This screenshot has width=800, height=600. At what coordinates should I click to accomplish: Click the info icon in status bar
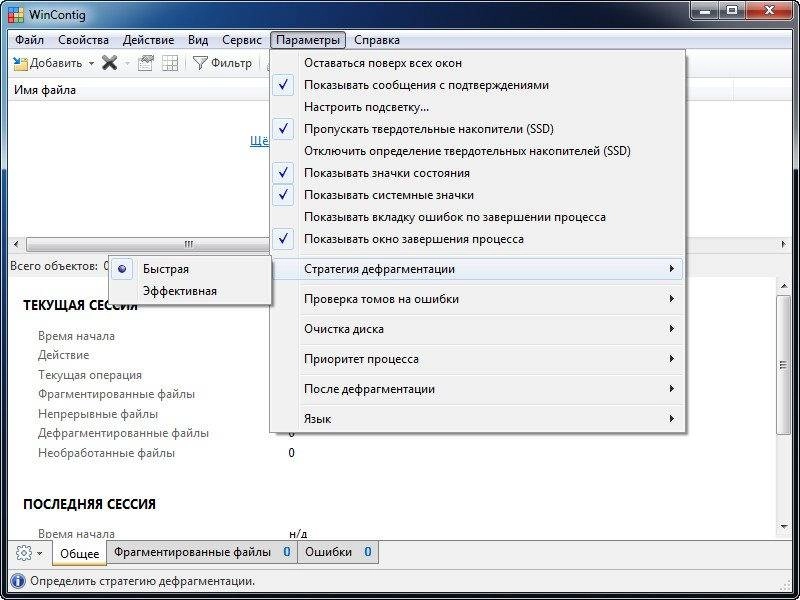(18, 581)
